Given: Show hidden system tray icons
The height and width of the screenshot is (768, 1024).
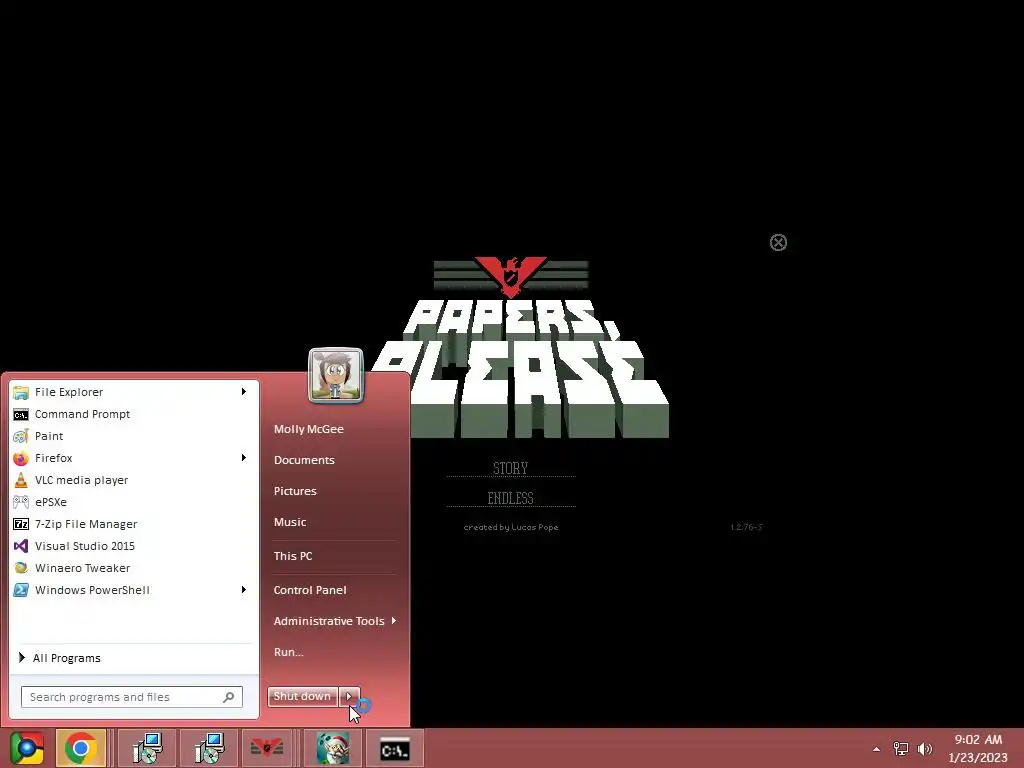Looking at the screenshot, I should pyautogui.click(x=876, y=749).
